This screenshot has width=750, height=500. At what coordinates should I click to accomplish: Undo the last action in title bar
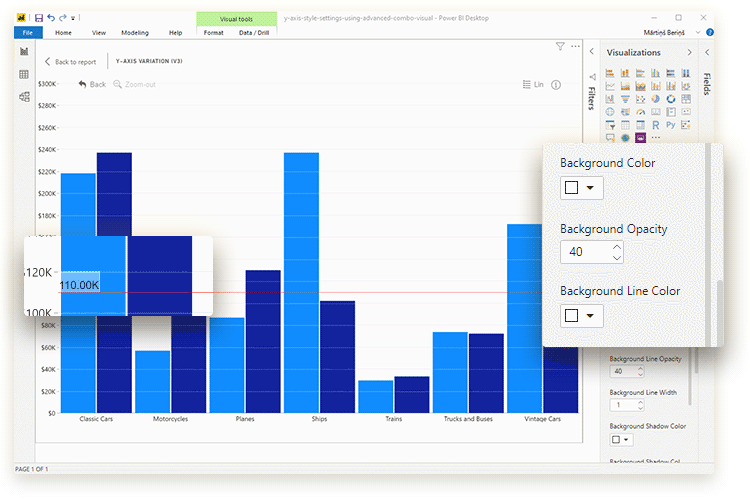click(51, 18)
